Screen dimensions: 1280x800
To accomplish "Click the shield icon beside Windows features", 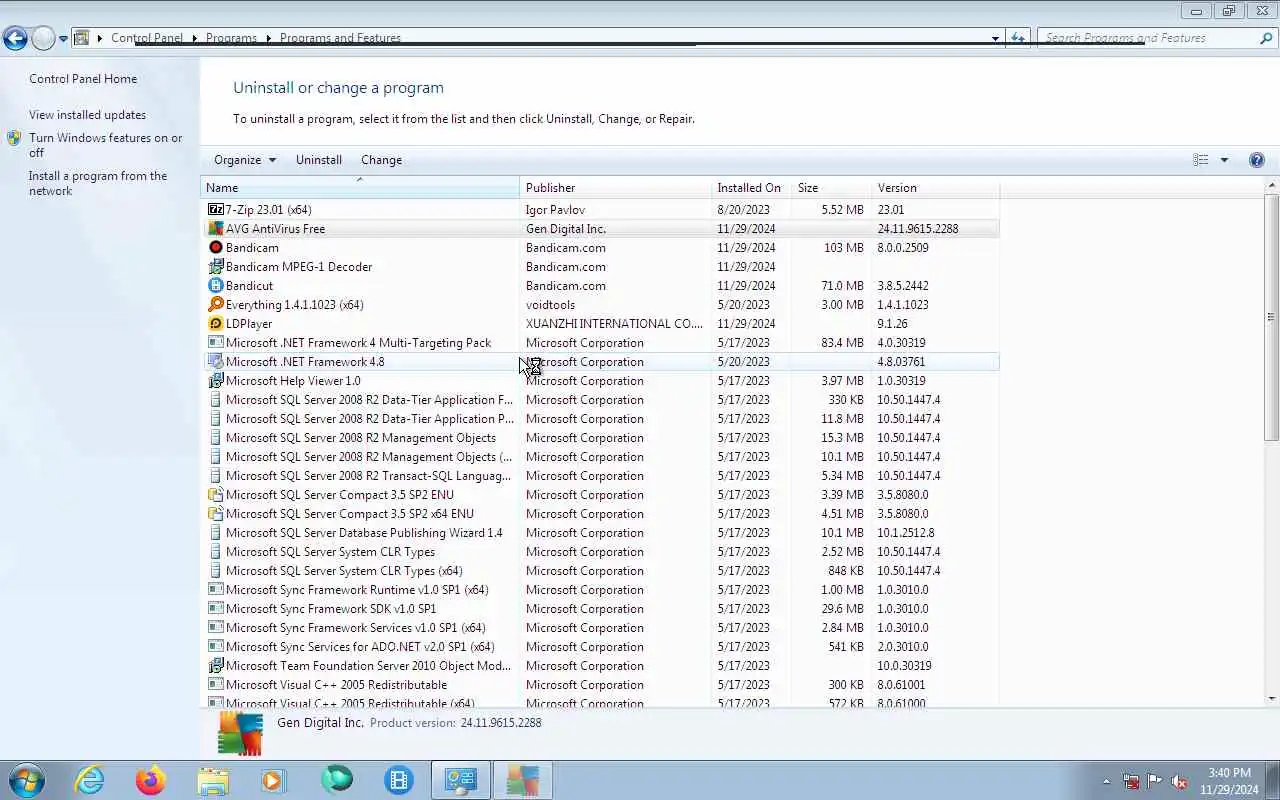I will click(14, 139).
